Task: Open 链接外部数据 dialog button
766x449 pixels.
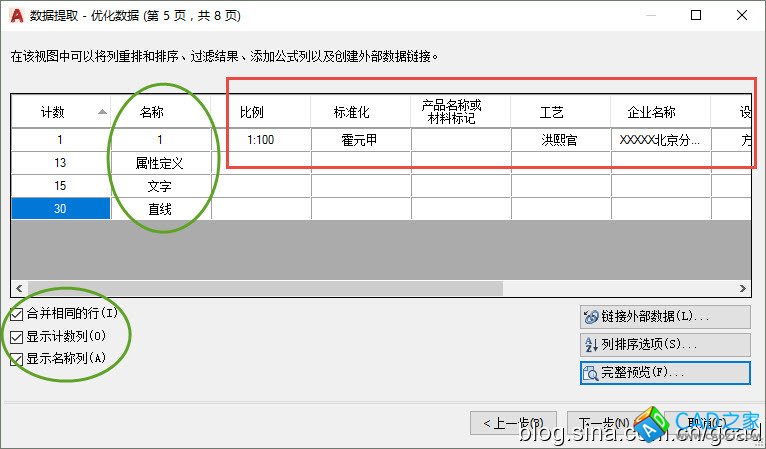Action: 665,317
